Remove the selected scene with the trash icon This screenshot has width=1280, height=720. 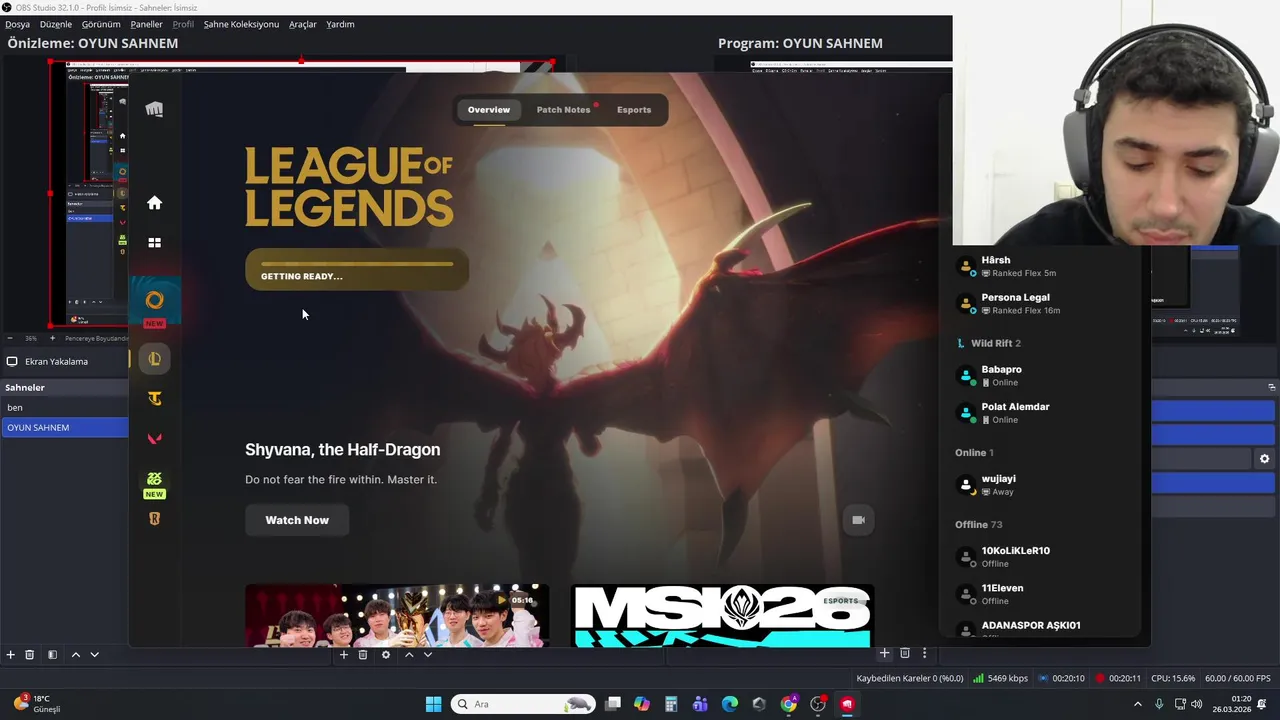coord(30,654)
